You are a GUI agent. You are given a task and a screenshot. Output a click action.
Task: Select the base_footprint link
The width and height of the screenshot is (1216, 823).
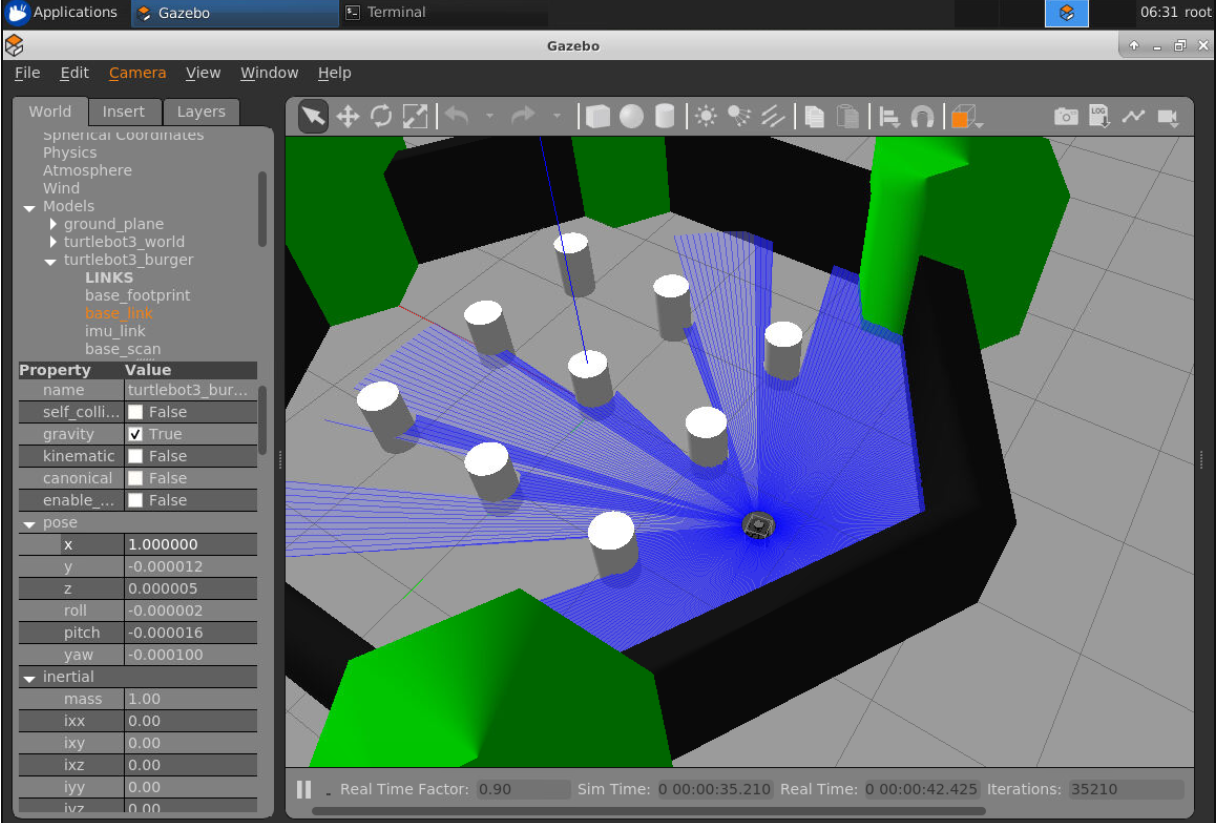pos(137,295)
